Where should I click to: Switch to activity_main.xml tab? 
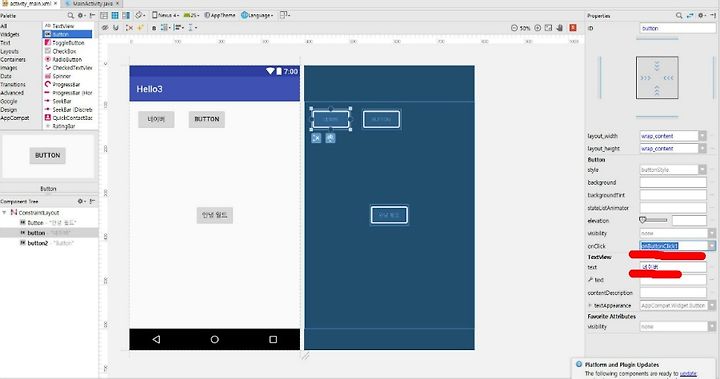[x=30, y=3]
